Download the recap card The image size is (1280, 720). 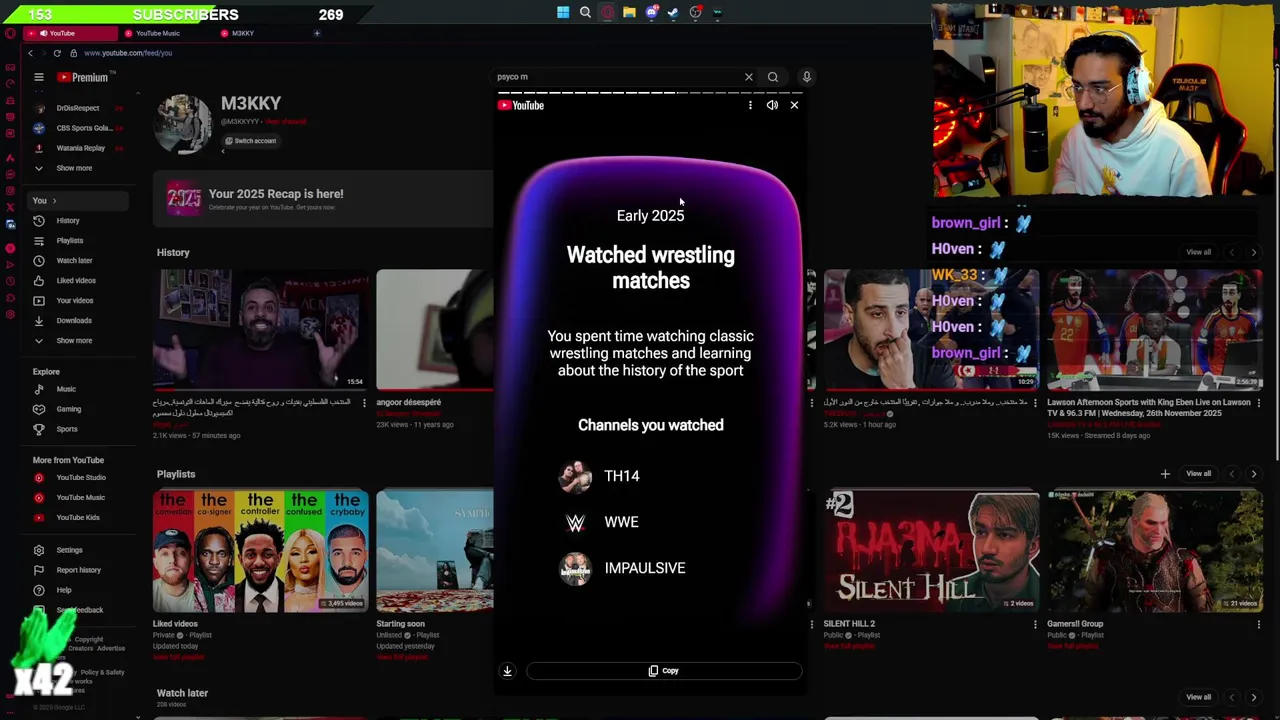coord(507,671)
